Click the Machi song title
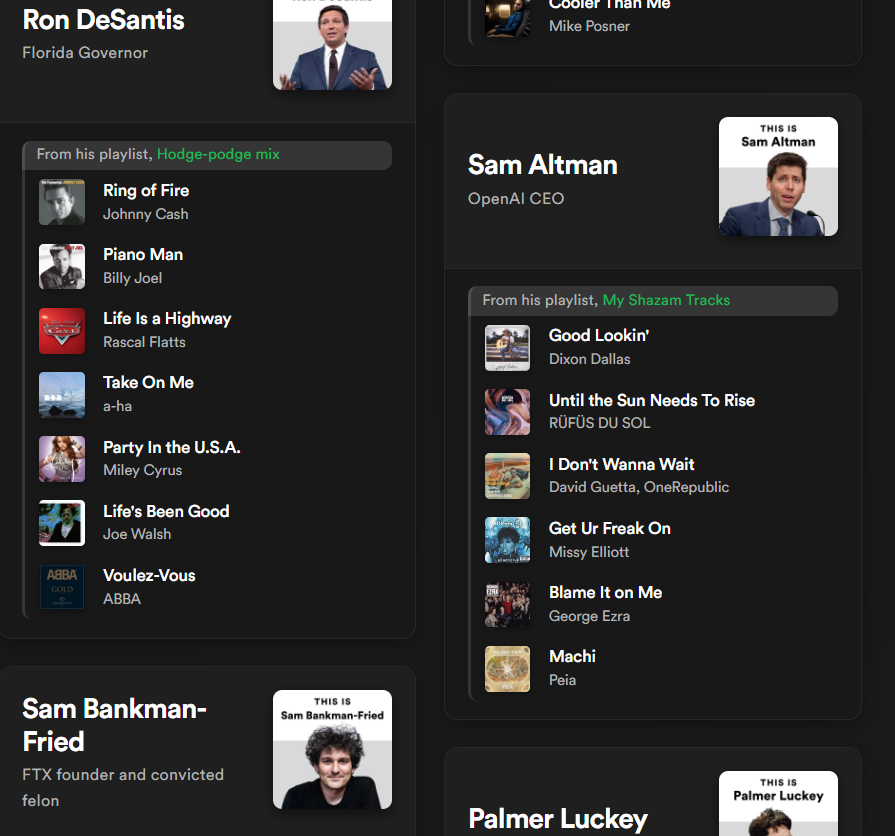895x836 pixels. tap(572, 656)
